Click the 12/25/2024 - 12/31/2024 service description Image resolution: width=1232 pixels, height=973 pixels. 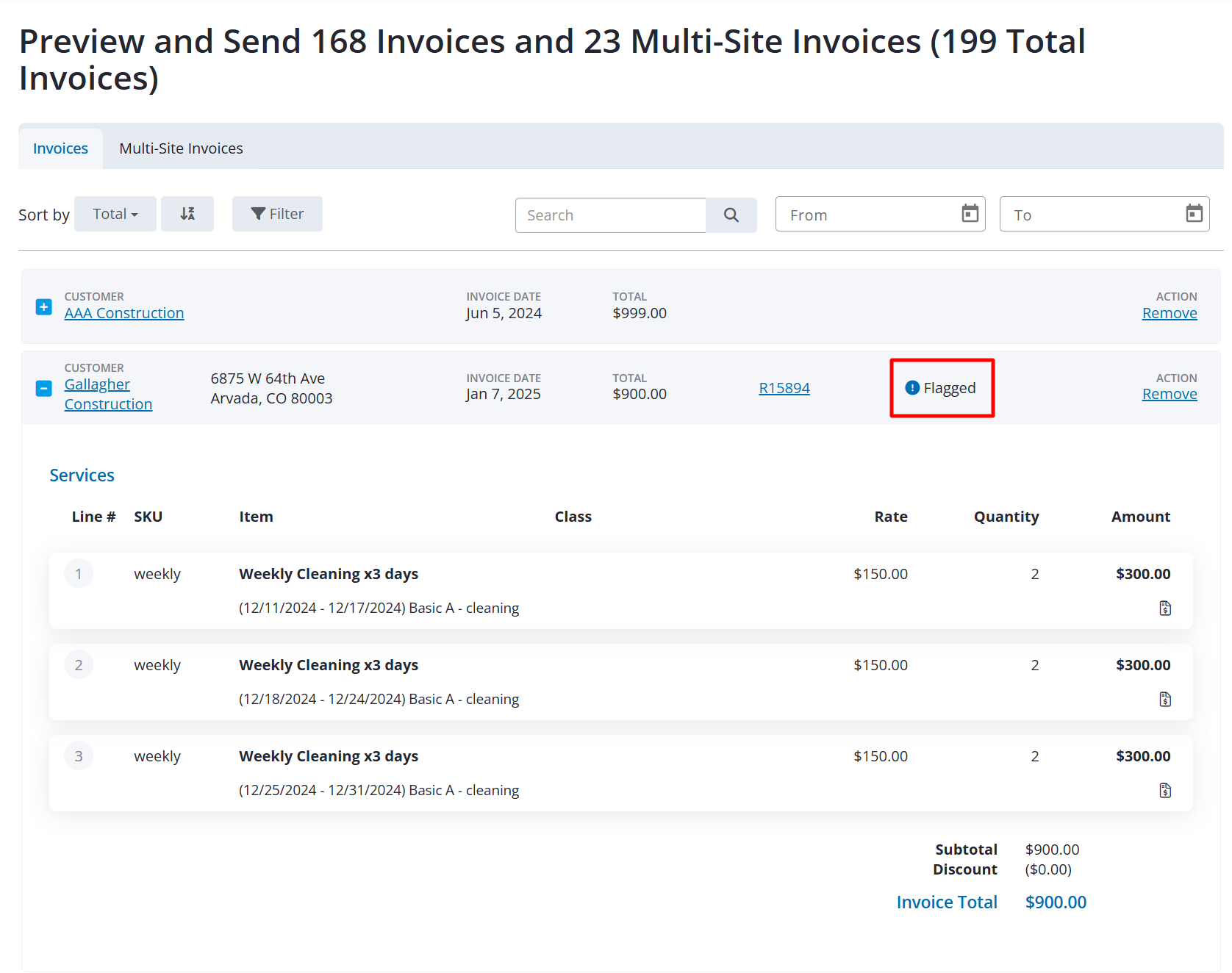[x=379, y=791]
